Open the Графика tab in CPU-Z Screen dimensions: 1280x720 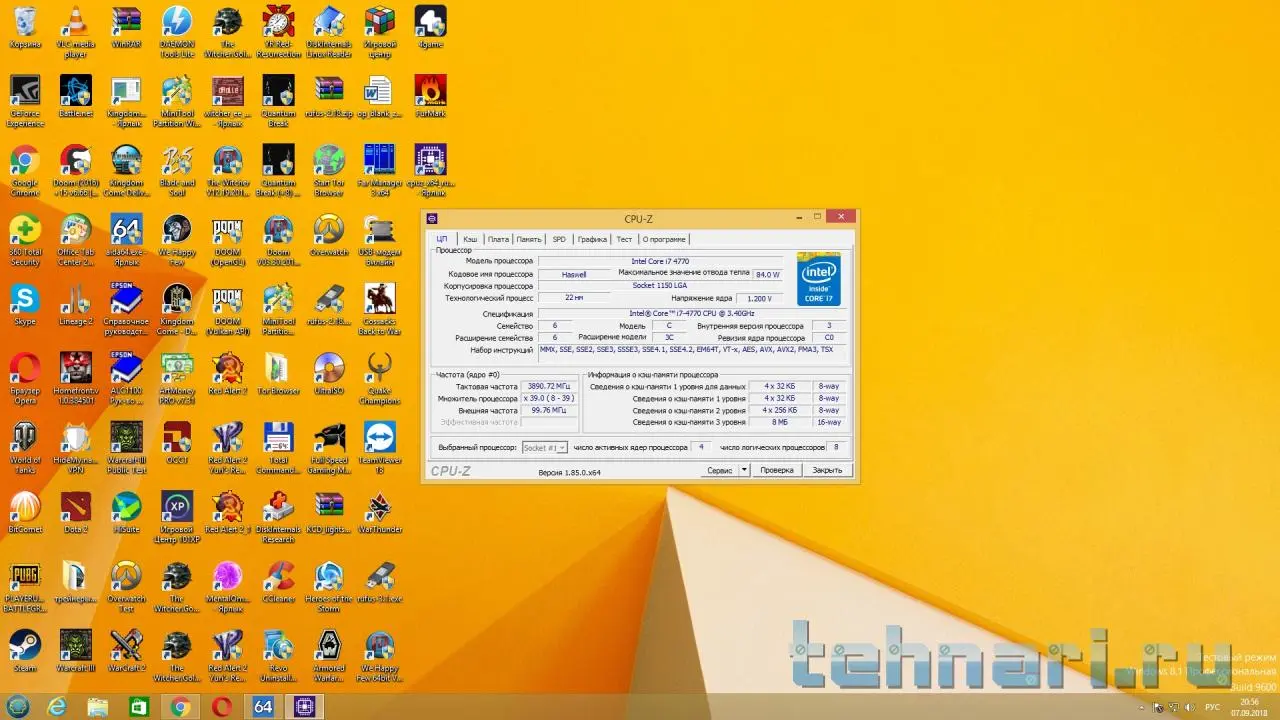click(592, 239)
